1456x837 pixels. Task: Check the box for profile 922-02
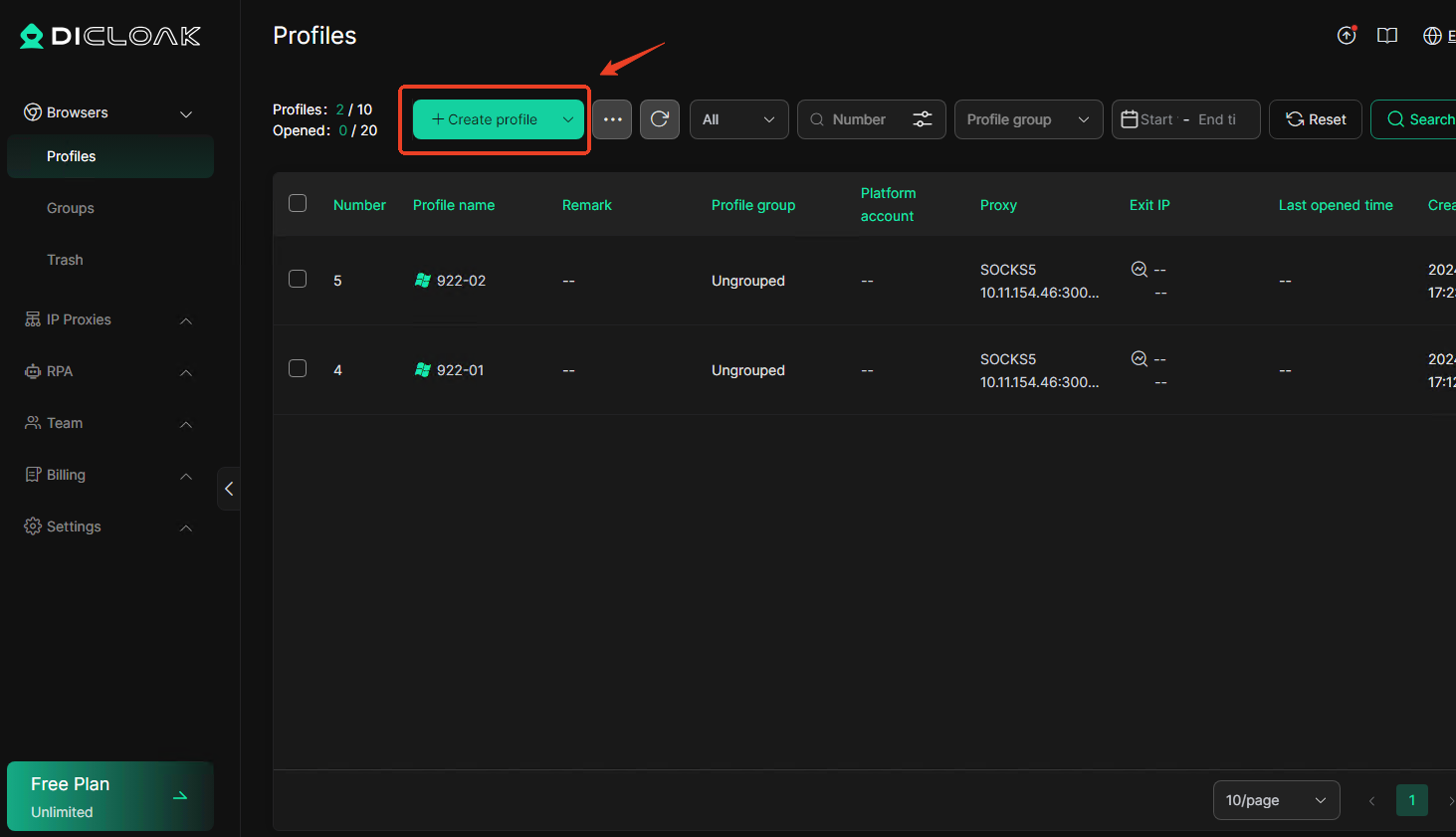click(x=298, y=279)
